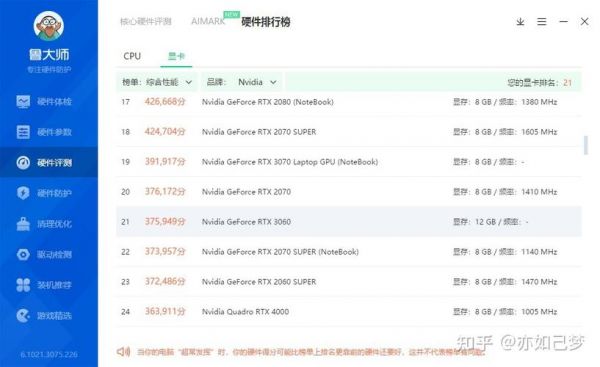Image resolution: width=600 pixels, height=367 pixels.
Task: Click the speaker notice icon at bottom
Action: click(x=123, y=351)
